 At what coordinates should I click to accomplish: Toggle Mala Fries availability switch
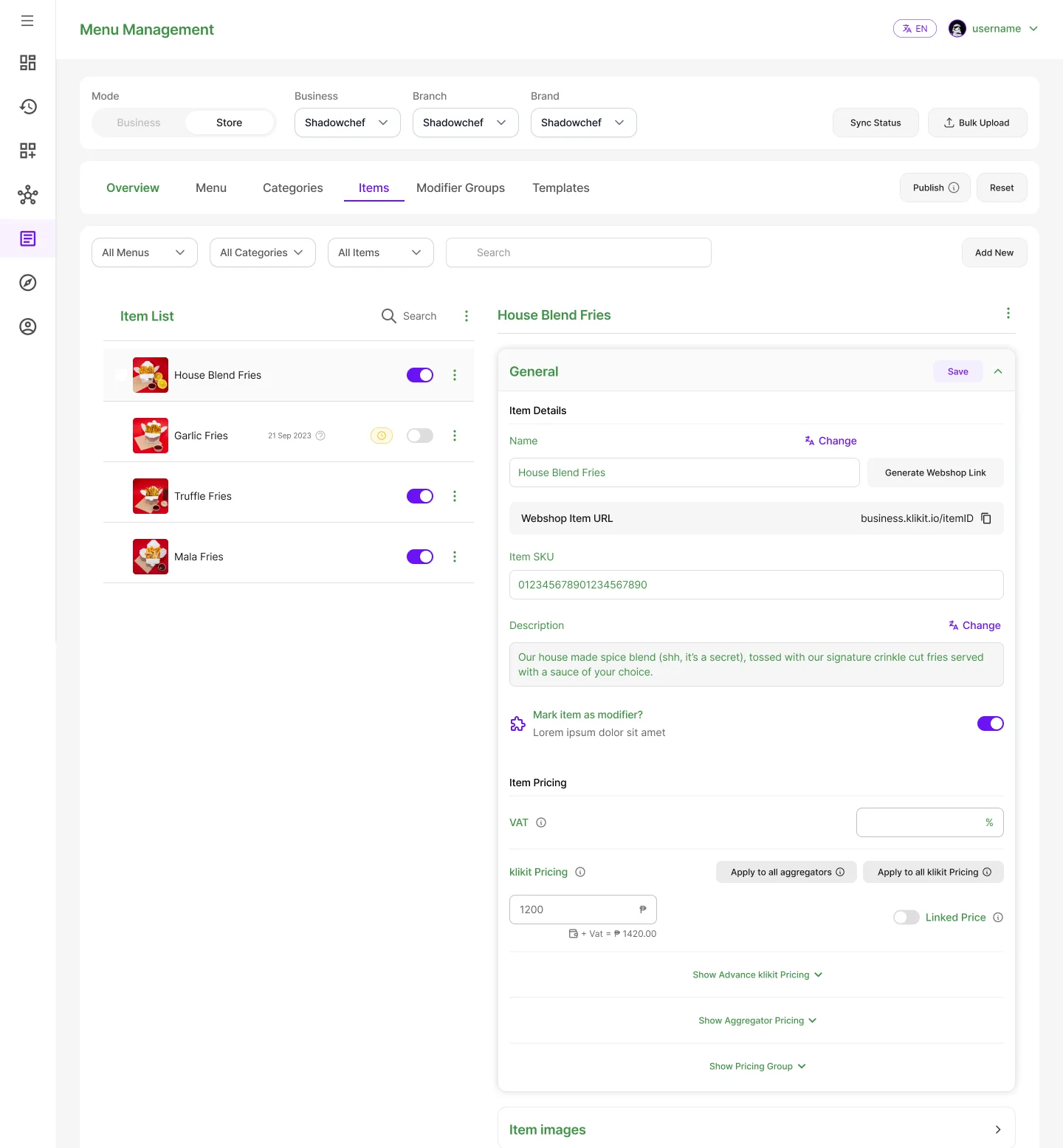point(420,557)
